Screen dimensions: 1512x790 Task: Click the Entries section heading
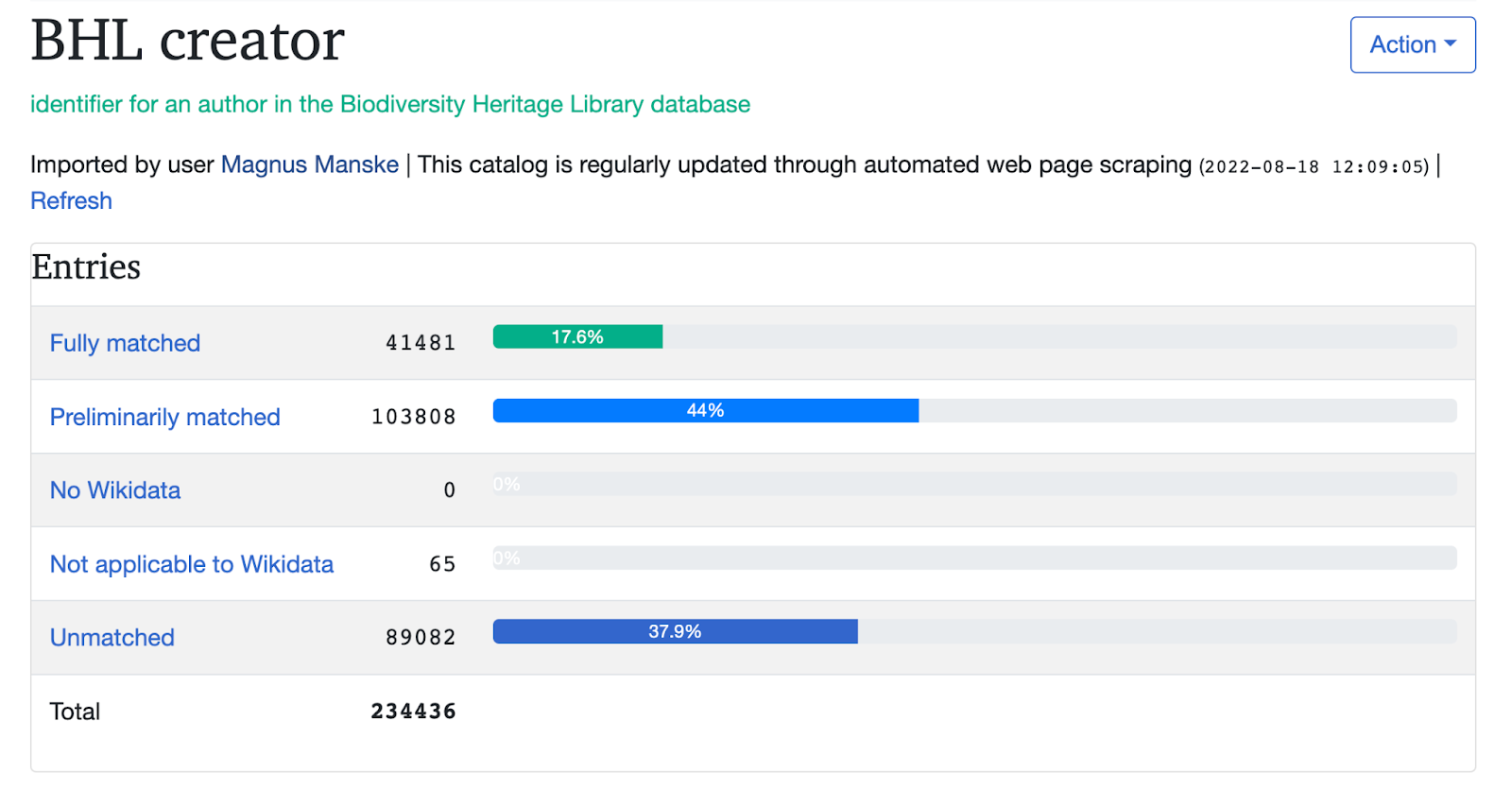[86, 267]
